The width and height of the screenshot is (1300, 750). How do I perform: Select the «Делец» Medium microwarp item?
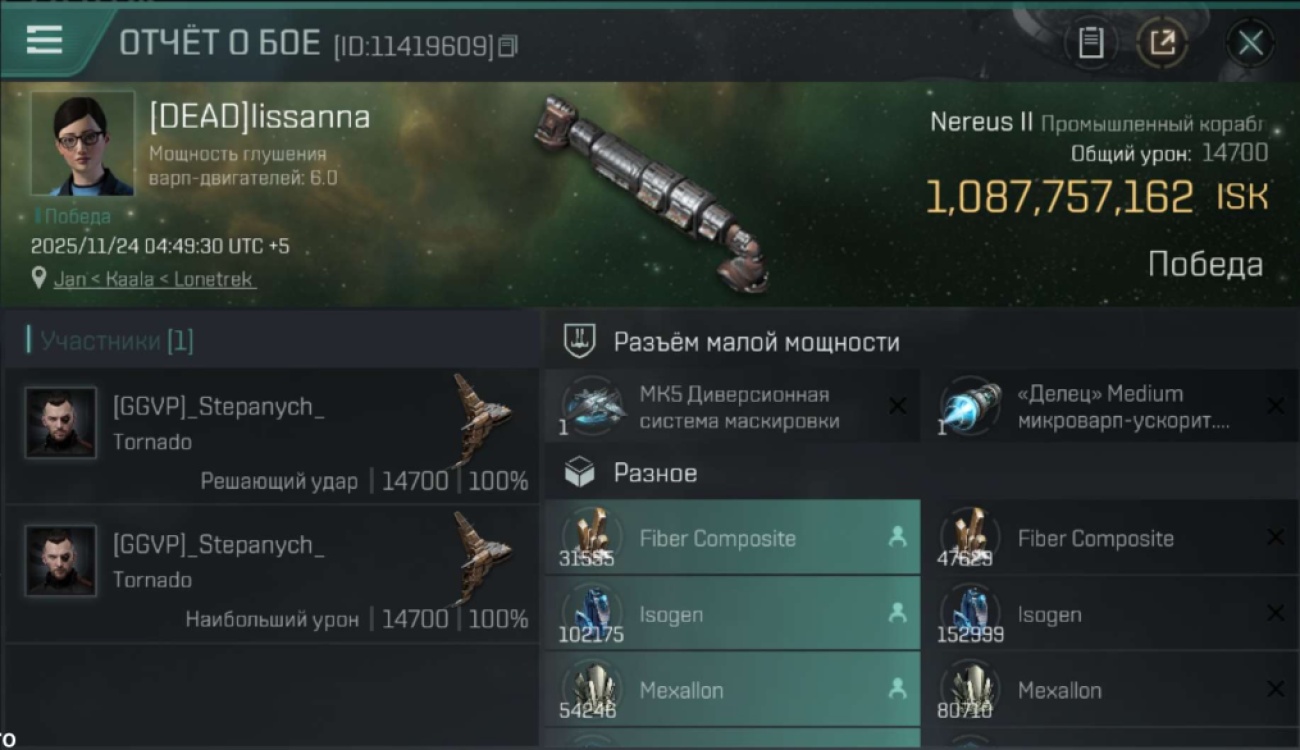(x=1110, y=407)
